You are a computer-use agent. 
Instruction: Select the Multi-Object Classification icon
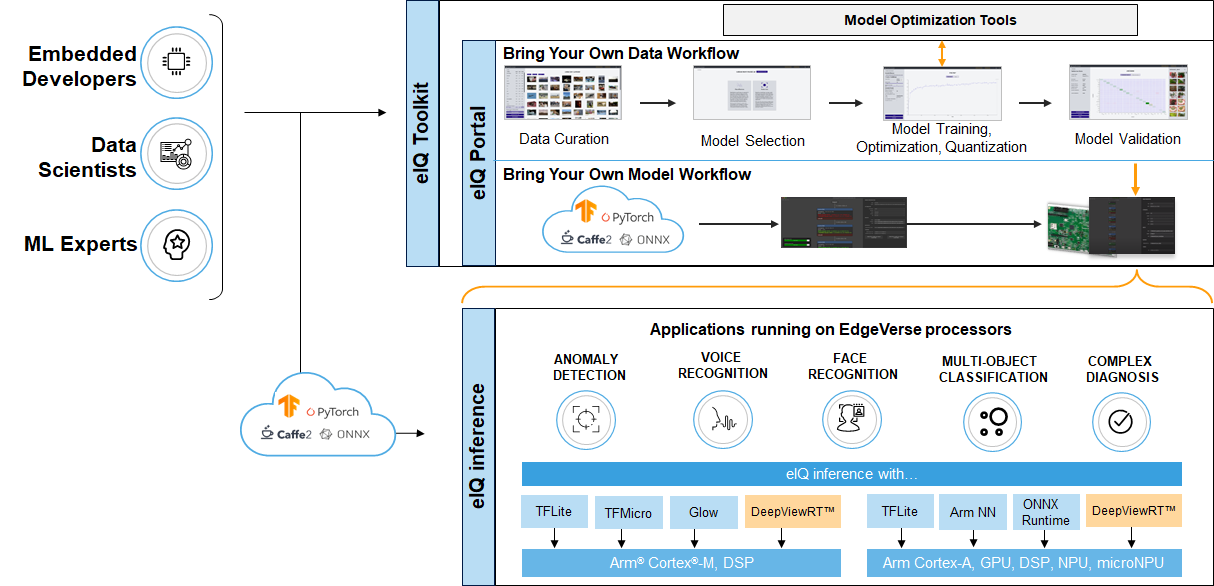(992, 422)
